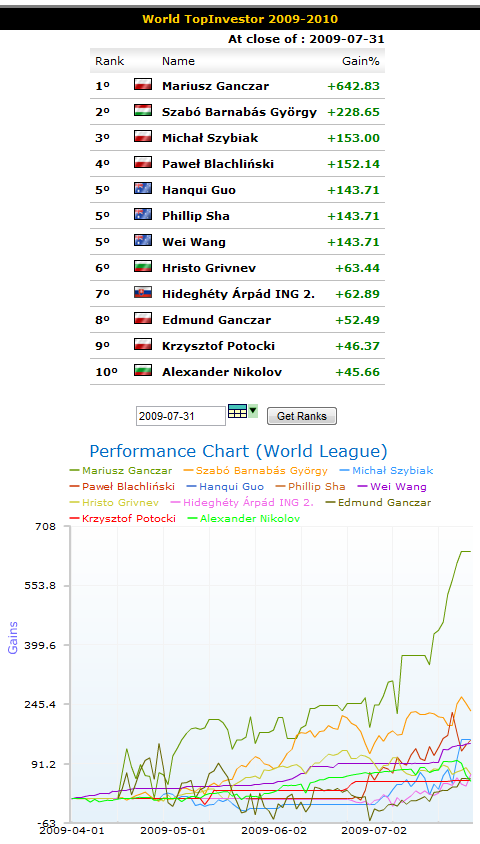Click Australia flag next to Wei Wang
The image size is (480, 844).
tap(143, 240)
